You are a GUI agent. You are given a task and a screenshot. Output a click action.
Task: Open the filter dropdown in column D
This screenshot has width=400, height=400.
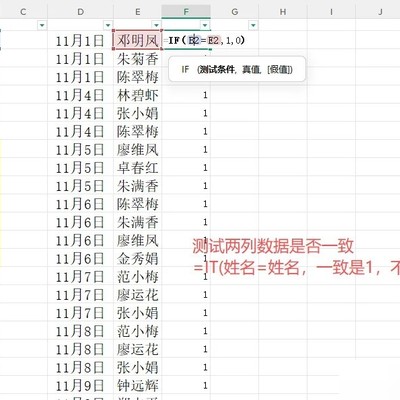pyautogui.click(x=108, y=25)
